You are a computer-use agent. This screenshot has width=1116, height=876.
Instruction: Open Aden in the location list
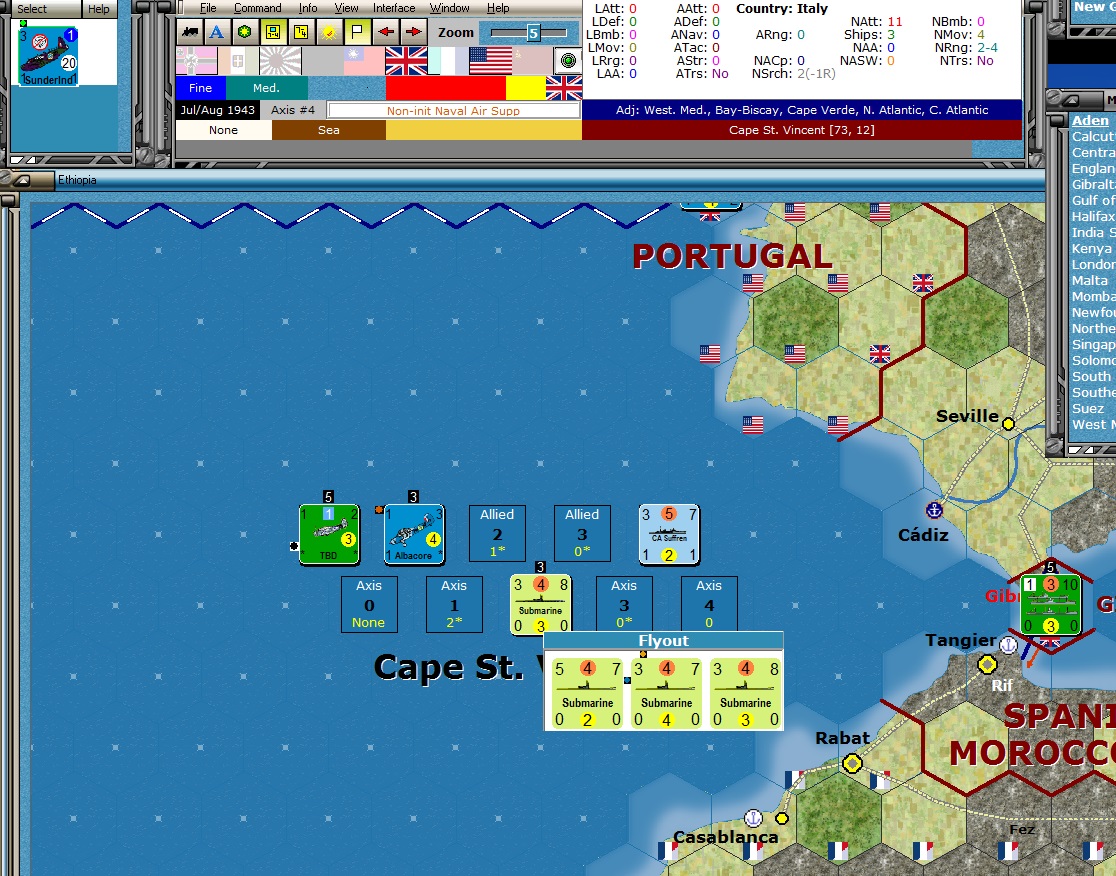coord(1090,120)
